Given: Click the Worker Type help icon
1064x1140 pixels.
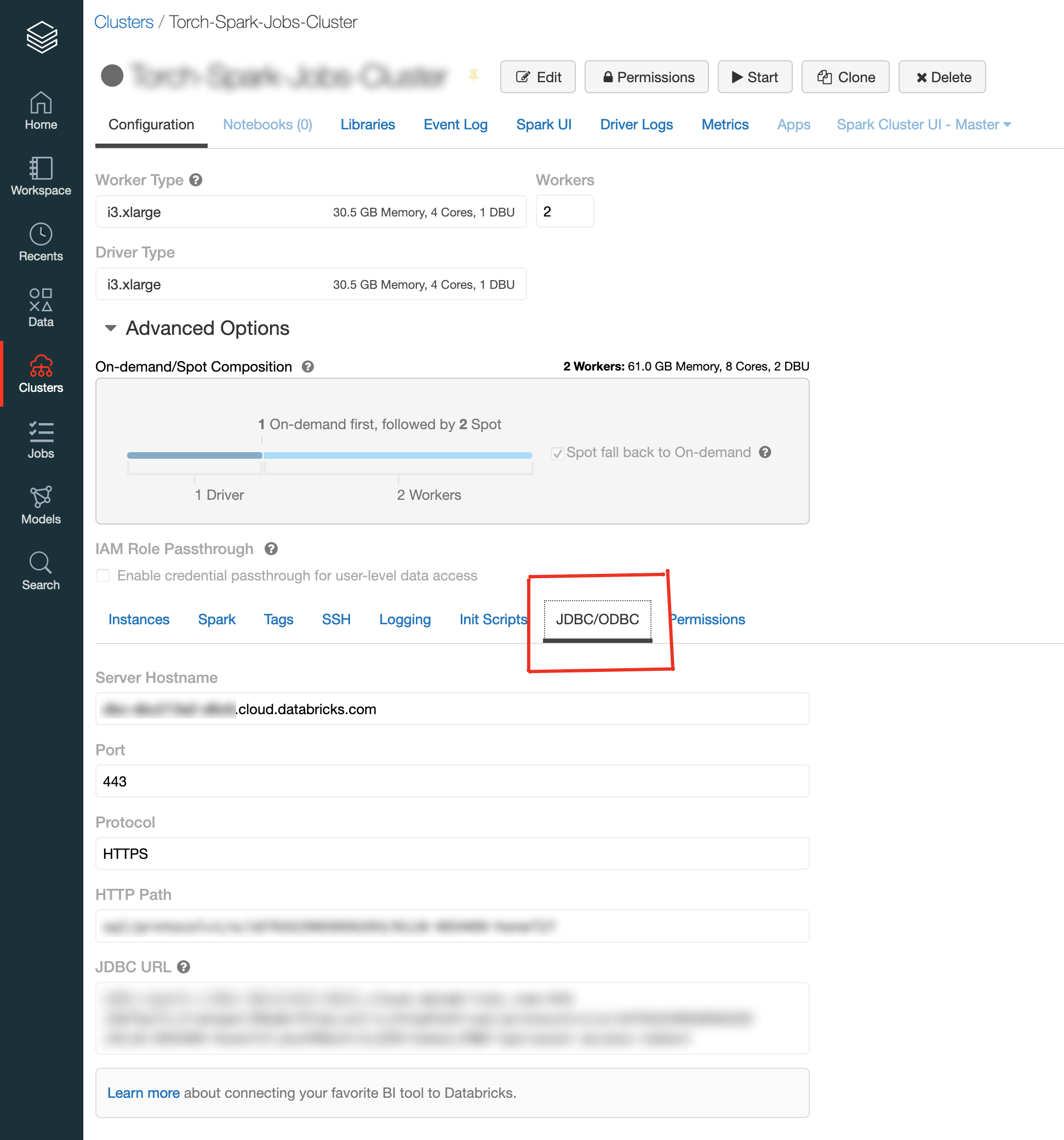Looking at the screenshot, I should 196,180.
